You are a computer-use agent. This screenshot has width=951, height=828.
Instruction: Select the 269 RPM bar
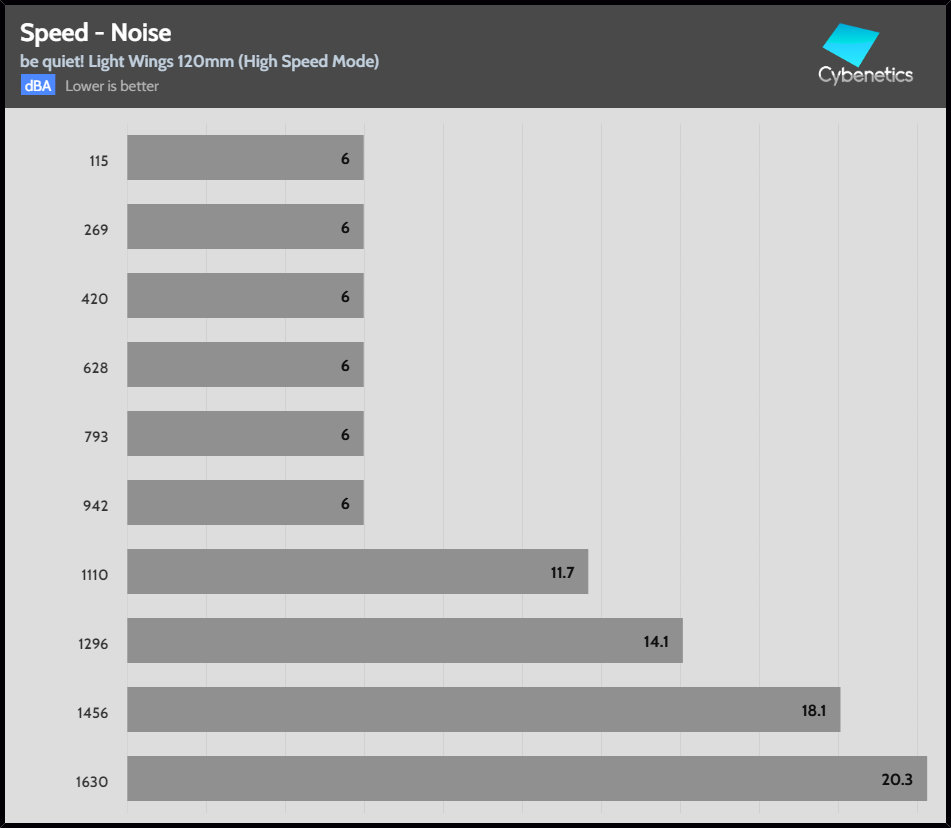coord(245,227)
